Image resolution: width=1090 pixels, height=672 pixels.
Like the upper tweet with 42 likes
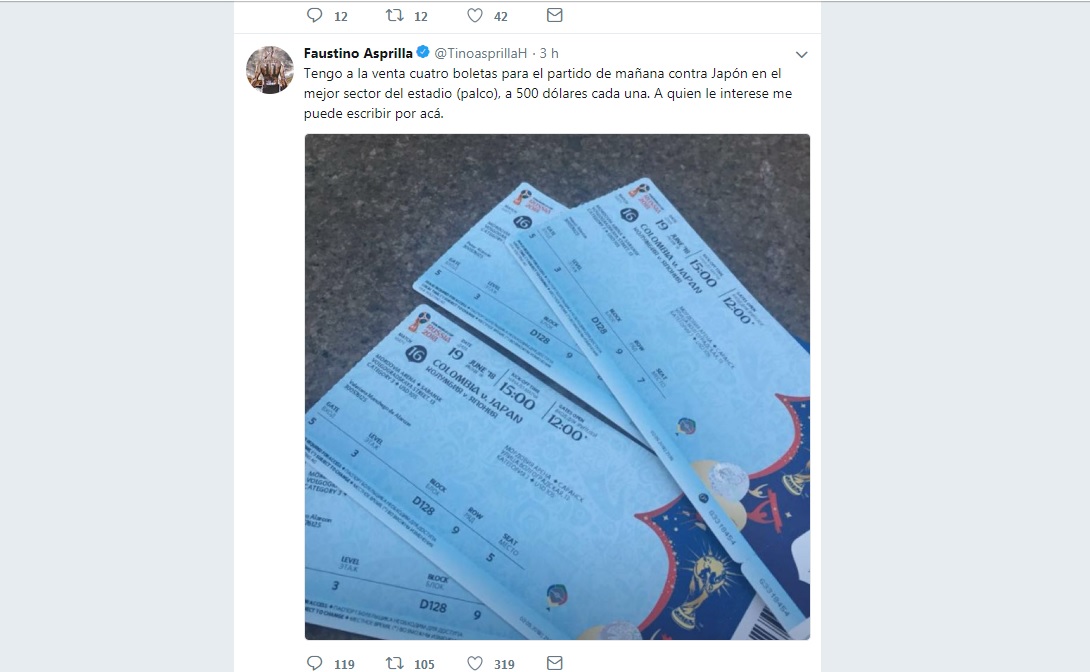[475, 15]
